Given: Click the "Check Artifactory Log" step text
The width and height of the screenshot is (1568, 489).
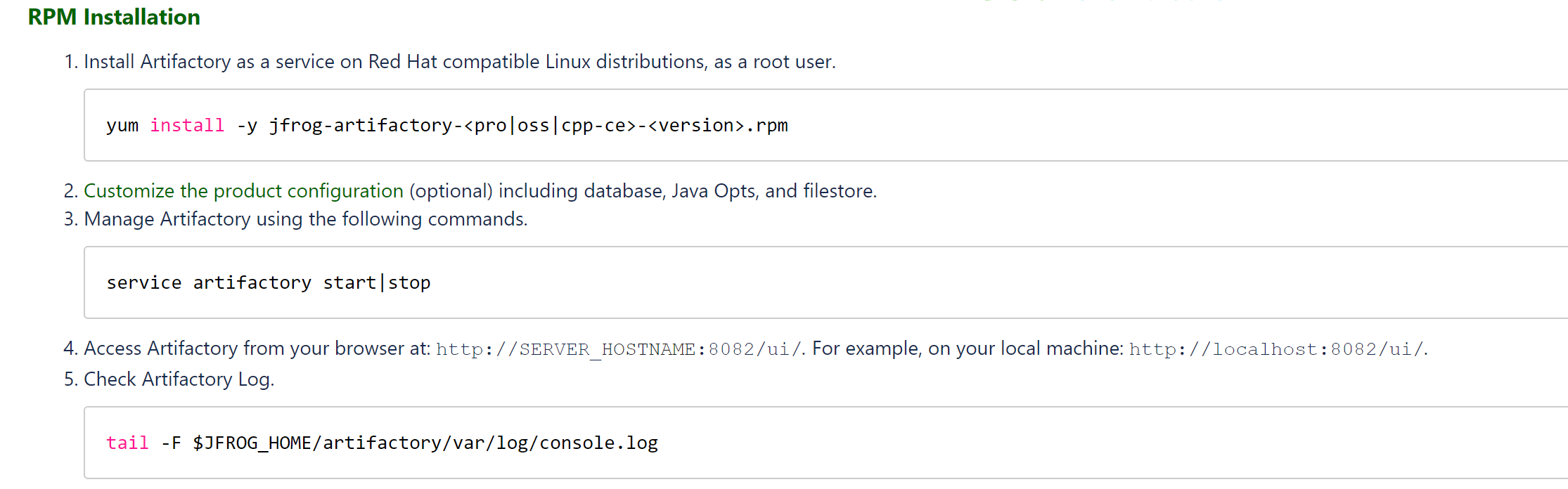Looking at the screenshot, I should tap(179, 379).
